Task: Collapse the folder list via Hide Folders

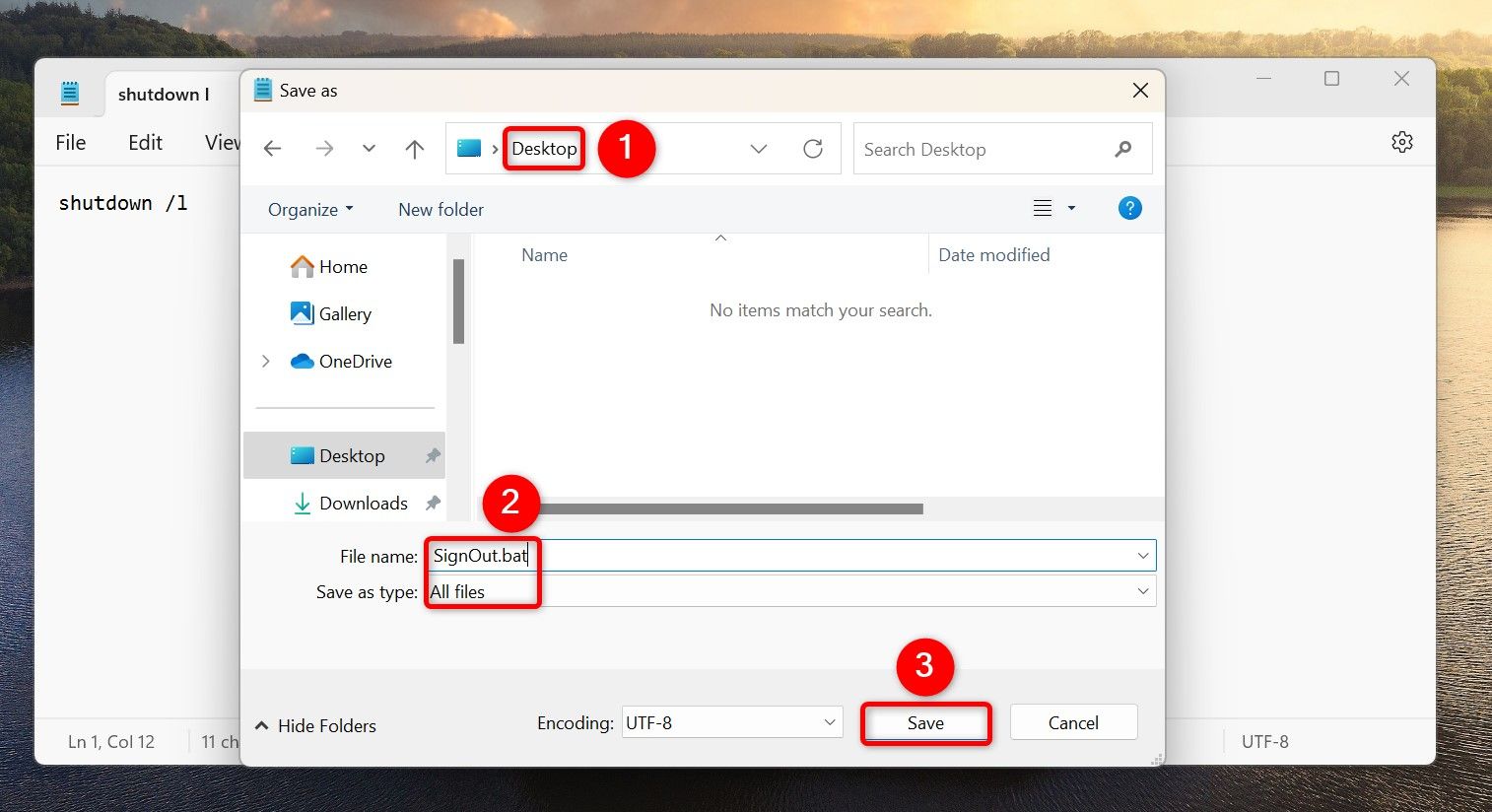Action: [x=315, y=725]
